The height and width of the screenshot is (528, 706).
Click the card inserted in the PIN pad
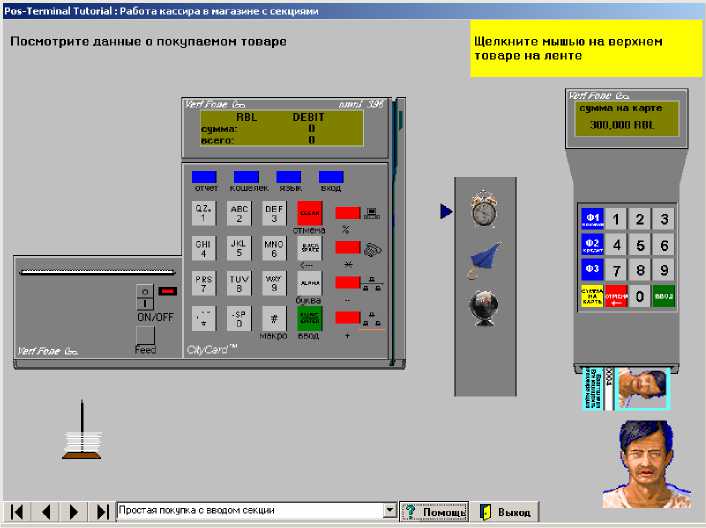[626, 389]
